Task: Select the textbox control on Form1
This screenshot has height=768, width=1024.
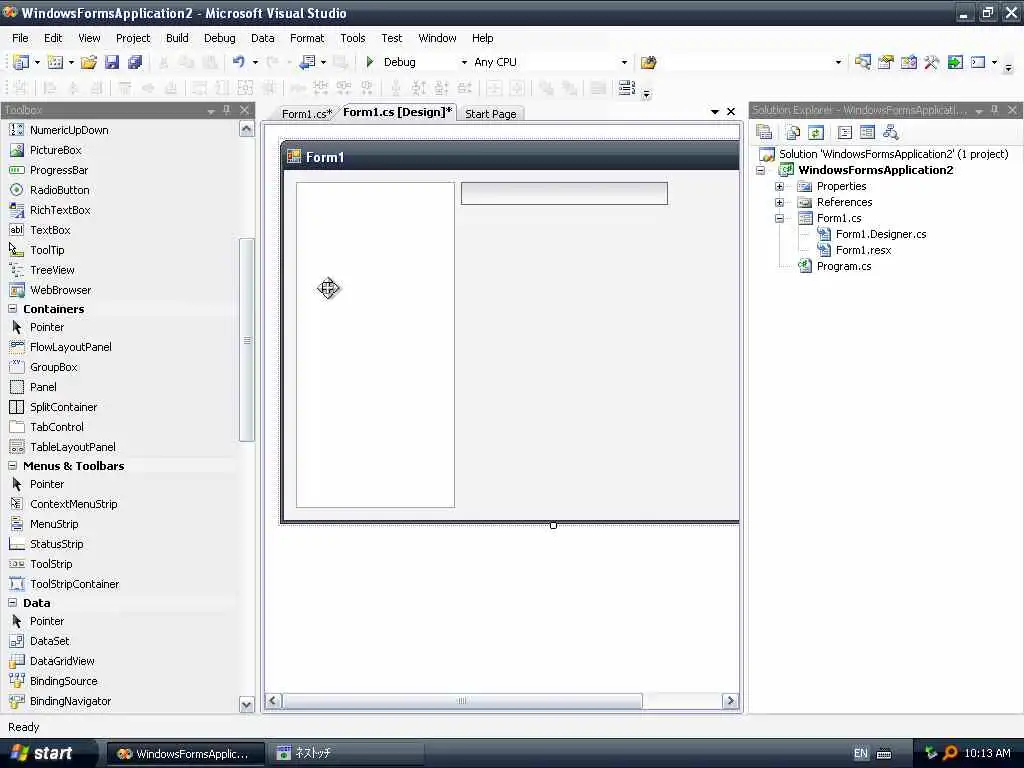Action: coord(564,193)
